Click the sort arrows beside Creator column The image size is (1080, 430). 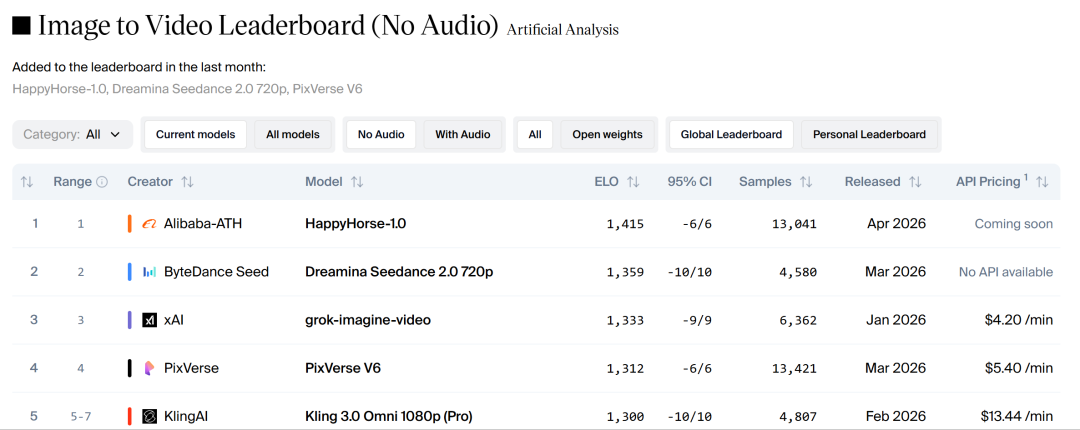point(187,182)
